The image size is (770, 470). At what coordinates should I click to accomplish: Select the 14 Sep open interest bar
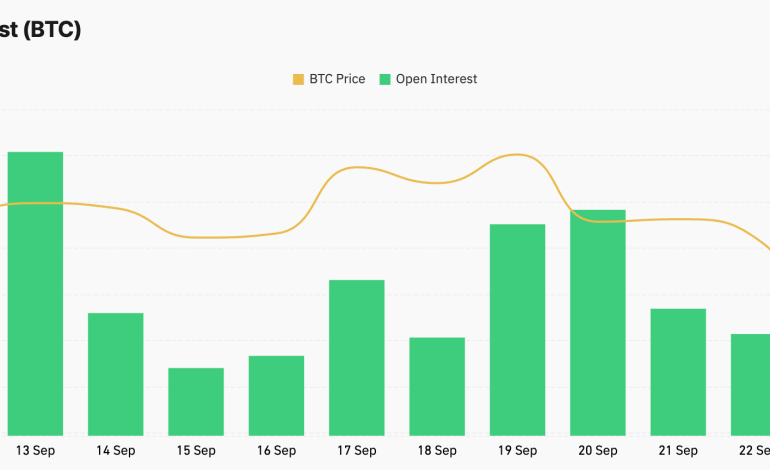tap(116, 374)
